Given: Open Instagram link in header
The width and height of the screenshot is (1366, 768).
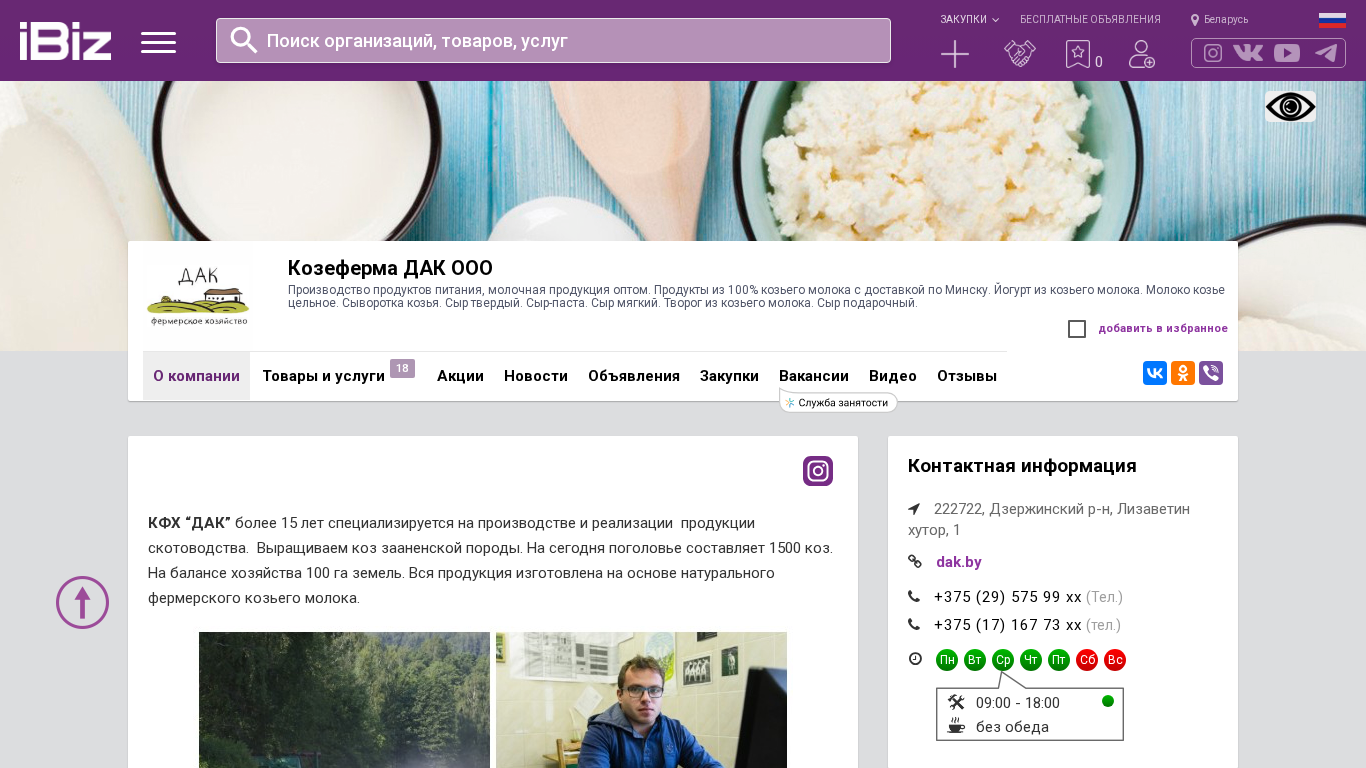Looking at the screenshot, I should tap(1213, 53).
